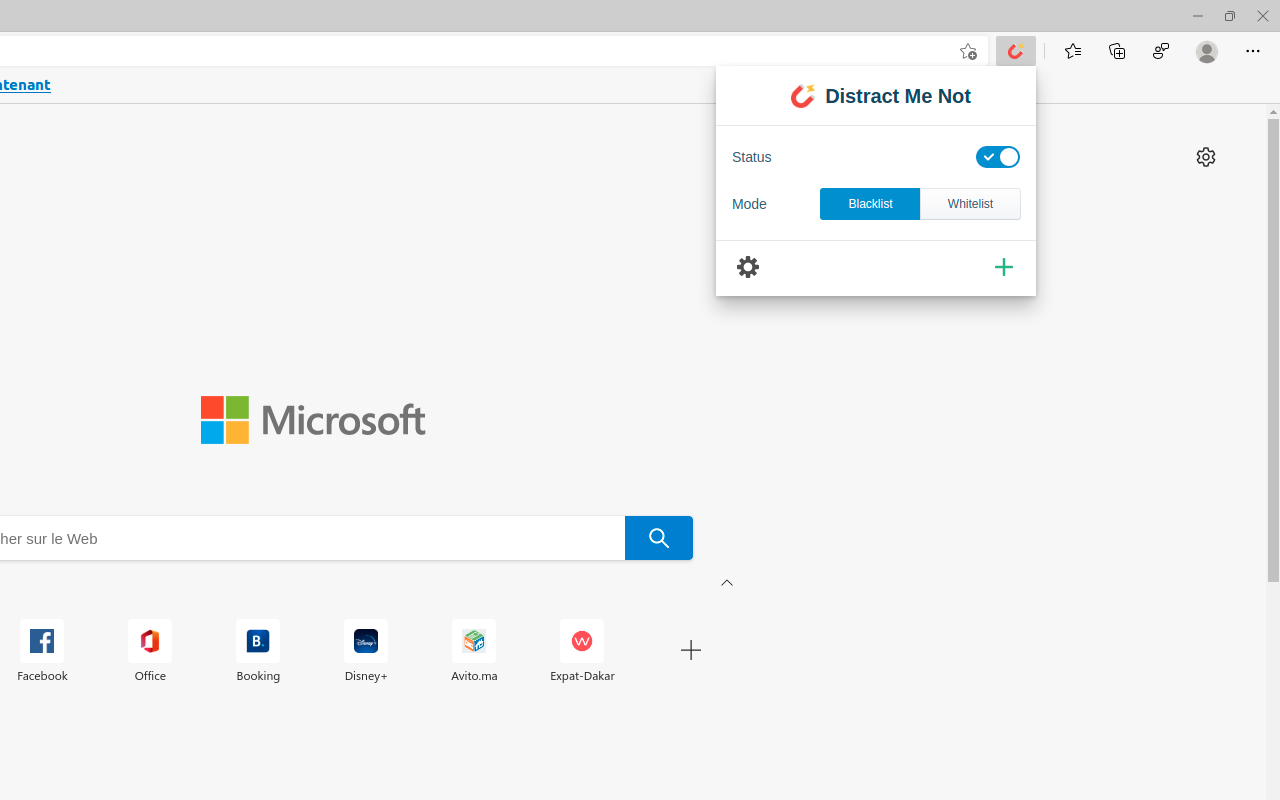Open the Favorites list
This screenshot has height=800, width=1280.
point(1073,51)
